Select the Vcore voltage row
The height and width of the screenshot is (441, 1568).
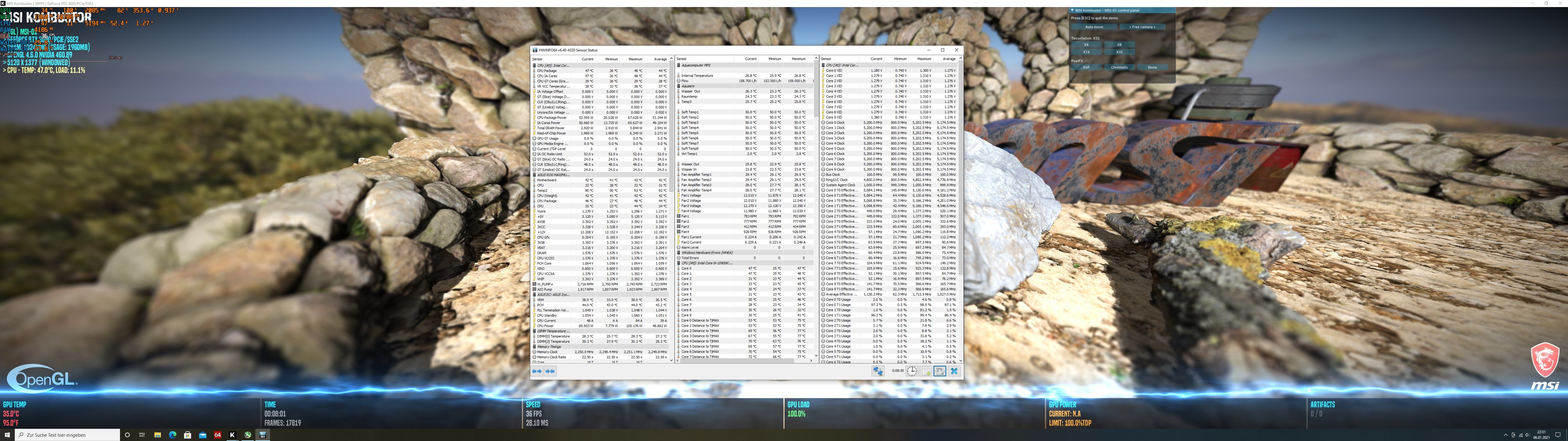point(600,211)
